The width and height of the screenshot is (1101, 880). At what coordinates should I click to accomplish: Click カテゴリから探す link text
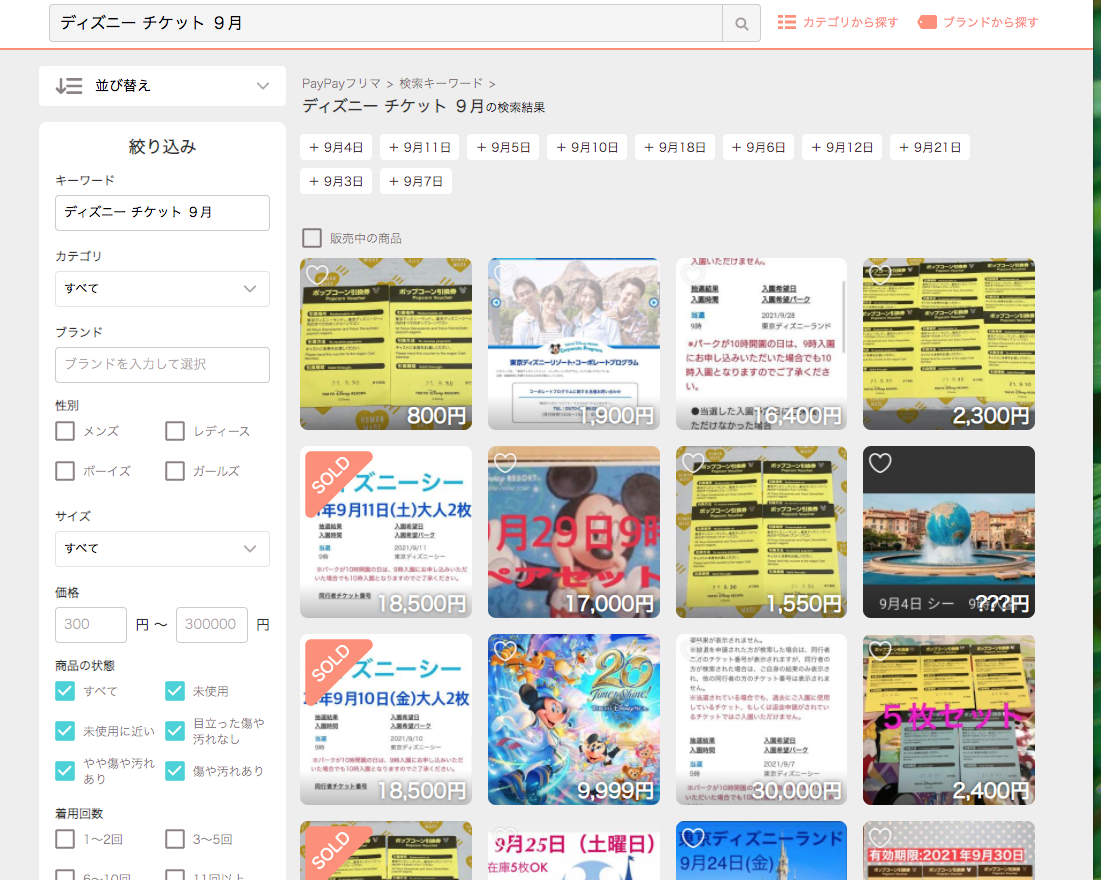coord(850,22)
